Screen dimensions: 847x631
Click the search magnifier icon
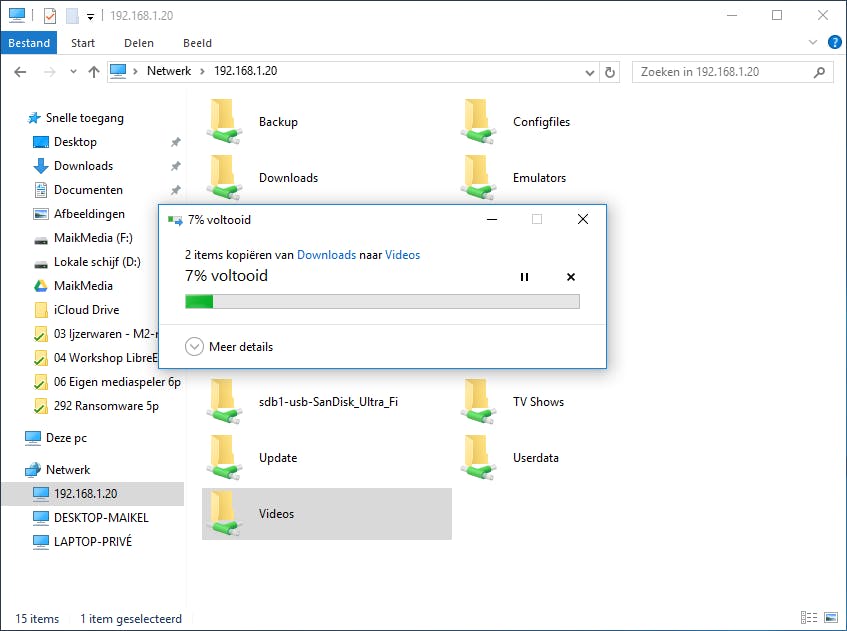pos(819,72)
